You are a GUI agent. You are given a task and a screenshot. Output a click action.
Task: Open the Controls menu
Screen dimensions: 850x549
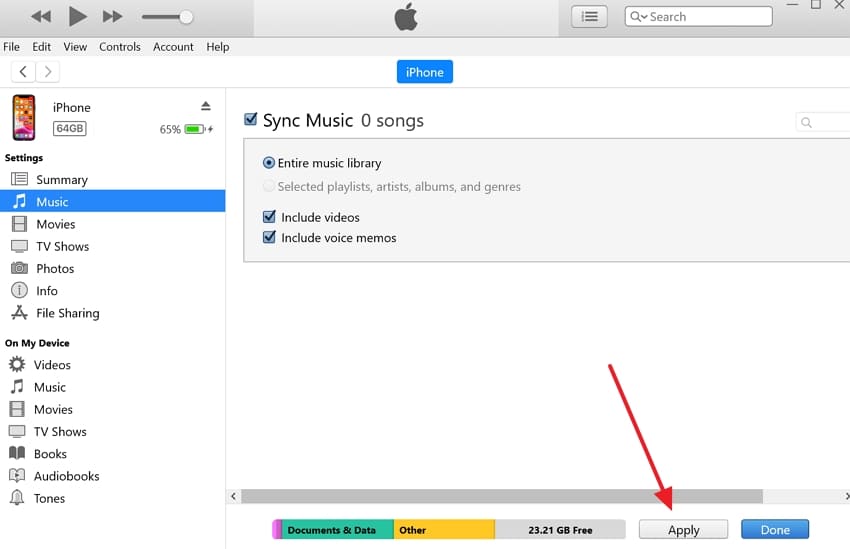click(119, 47)
